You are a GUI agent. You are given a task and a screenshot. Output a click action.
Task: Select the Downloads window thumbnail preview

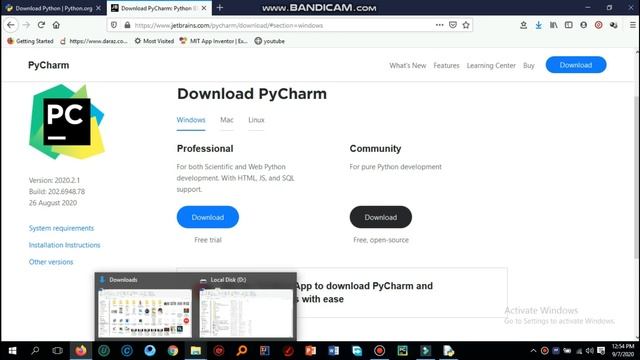[145, 313]
